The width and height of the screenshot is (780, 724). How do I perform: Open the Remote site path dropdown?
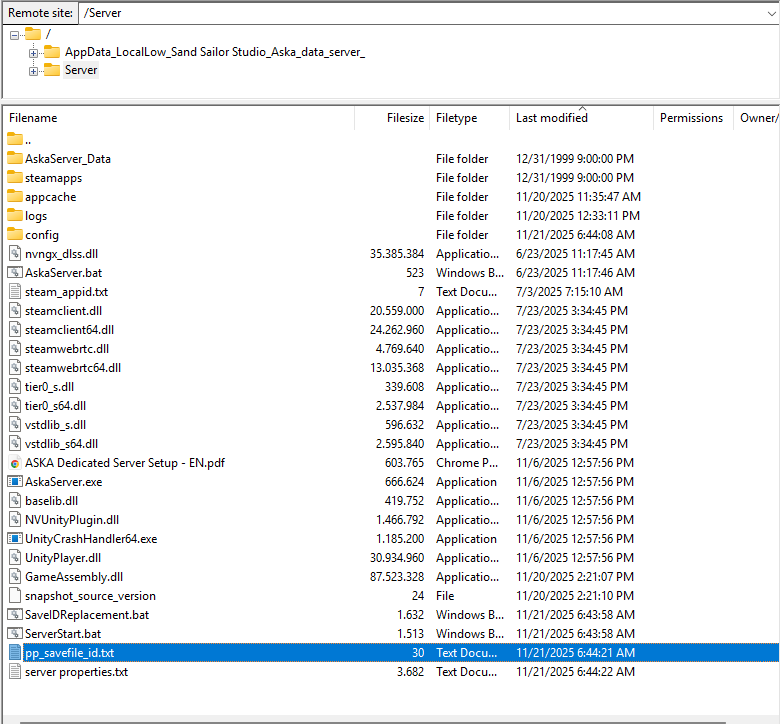(x=771, y=13)
